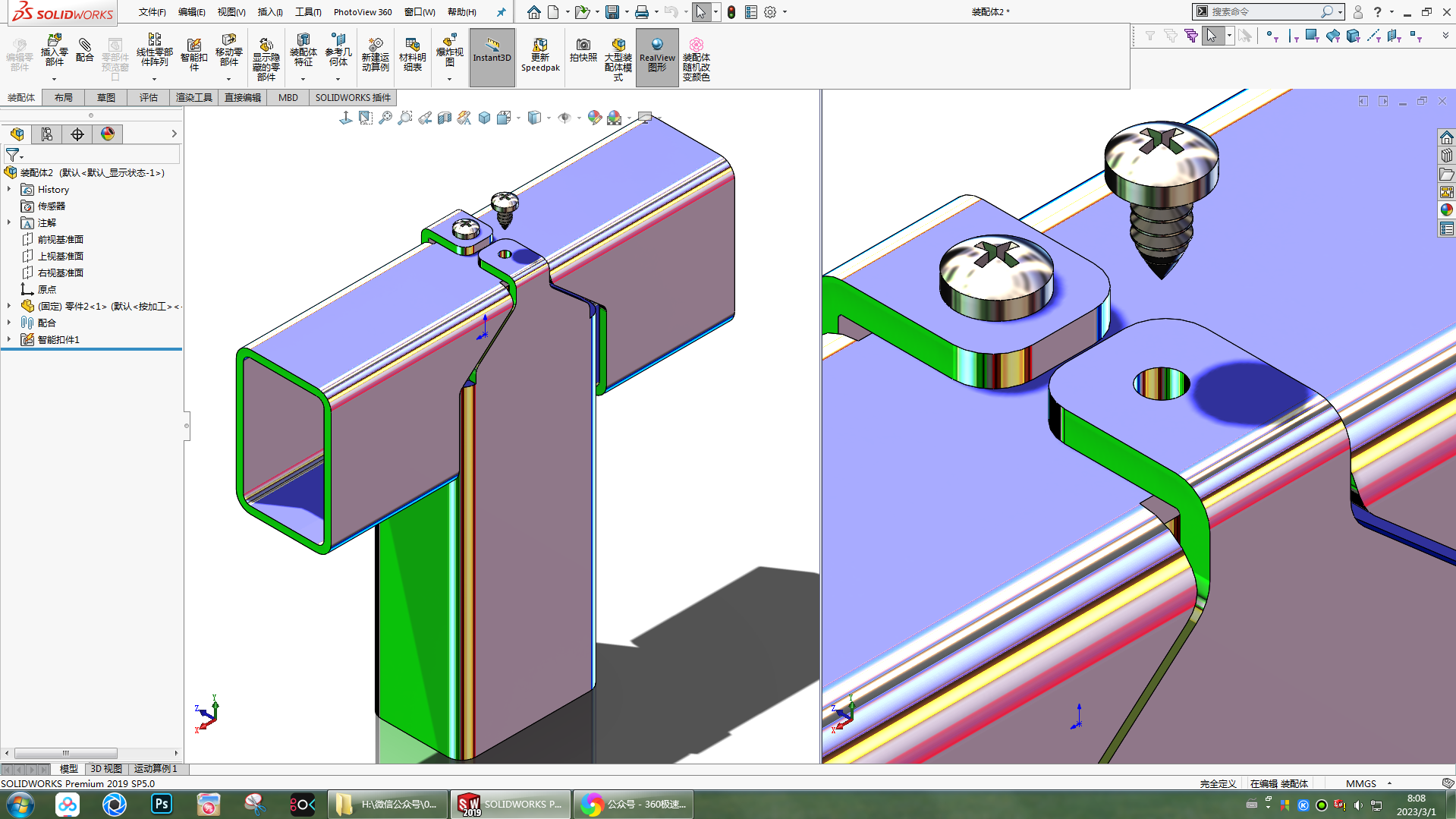Select the 参考几何体 reference geometry tool

338,51
